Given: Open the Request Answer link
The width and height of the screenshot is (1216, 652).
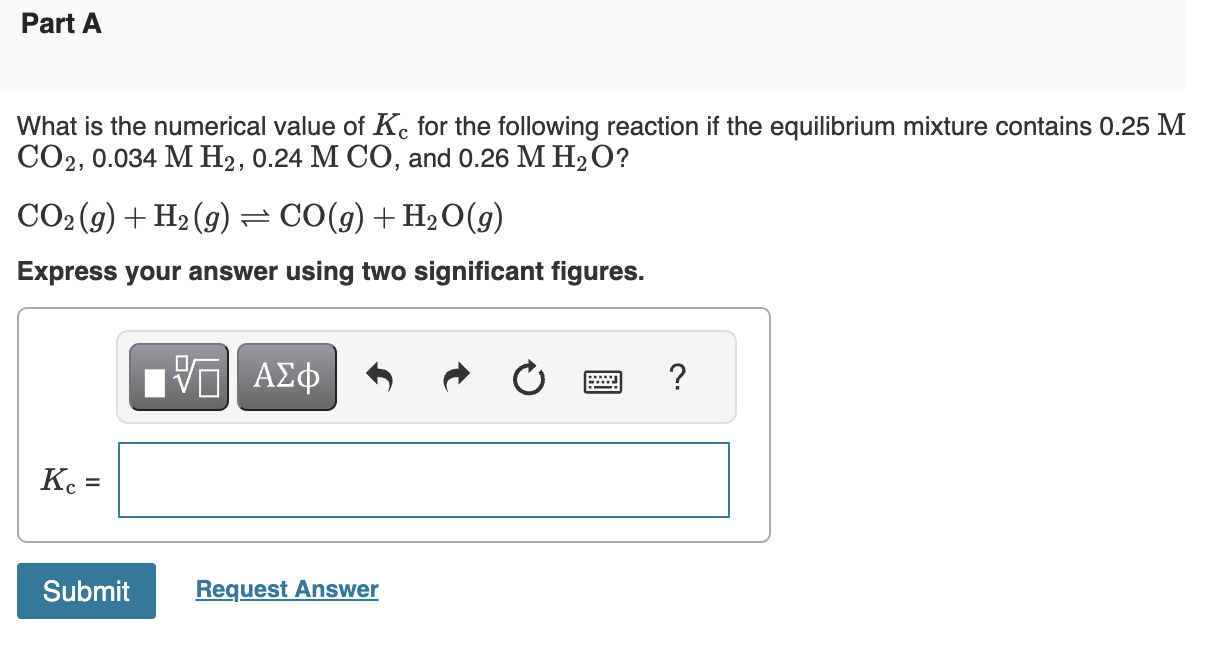Looking at the screenshot, I should click(x=286, y=589).
